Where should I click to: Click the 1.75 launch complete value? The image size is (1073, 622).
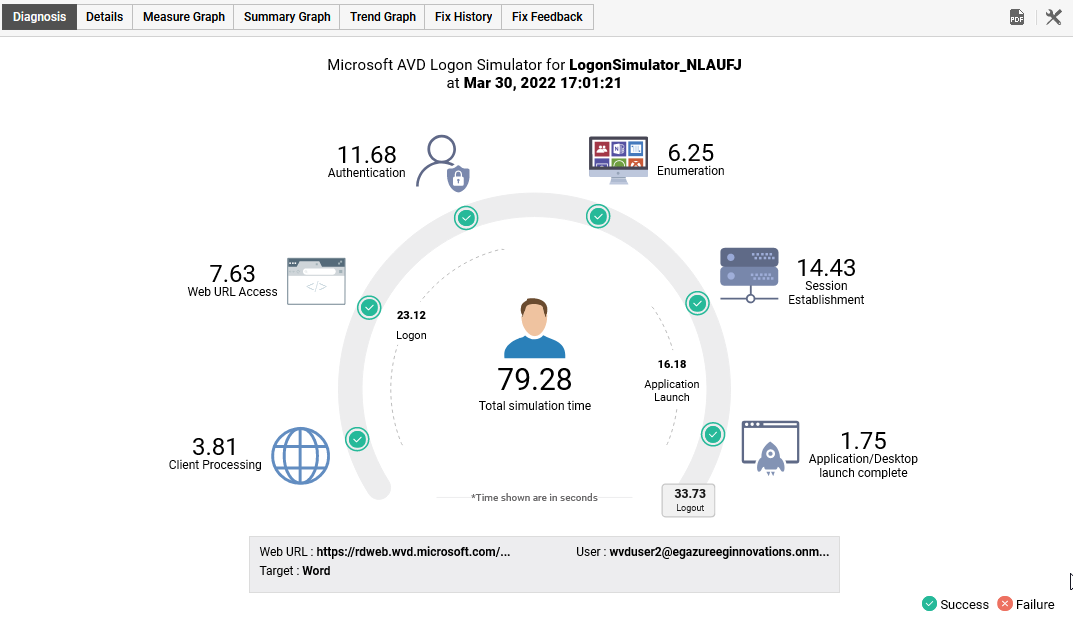[863, 441]
